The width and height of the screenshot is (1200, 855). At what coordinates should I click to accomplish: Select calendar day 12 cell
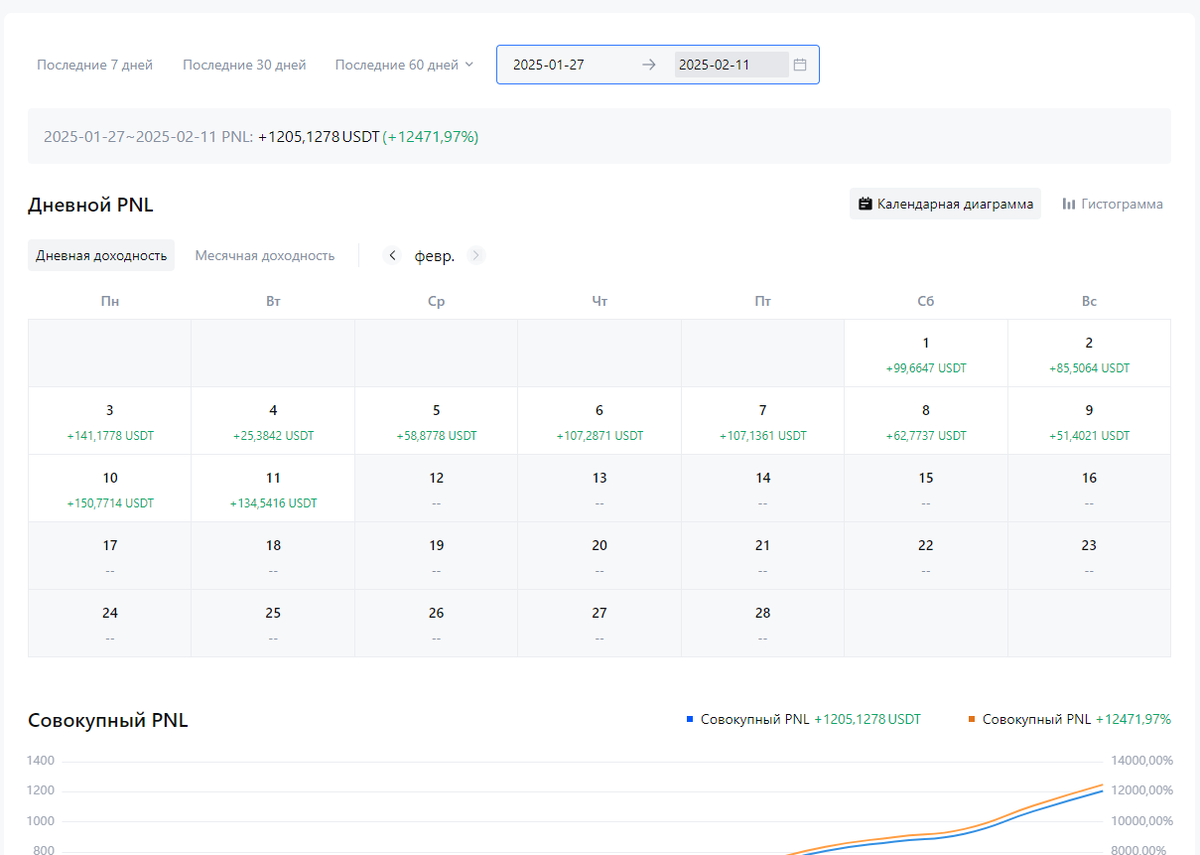pyautogui.click(x=436, y=488)
